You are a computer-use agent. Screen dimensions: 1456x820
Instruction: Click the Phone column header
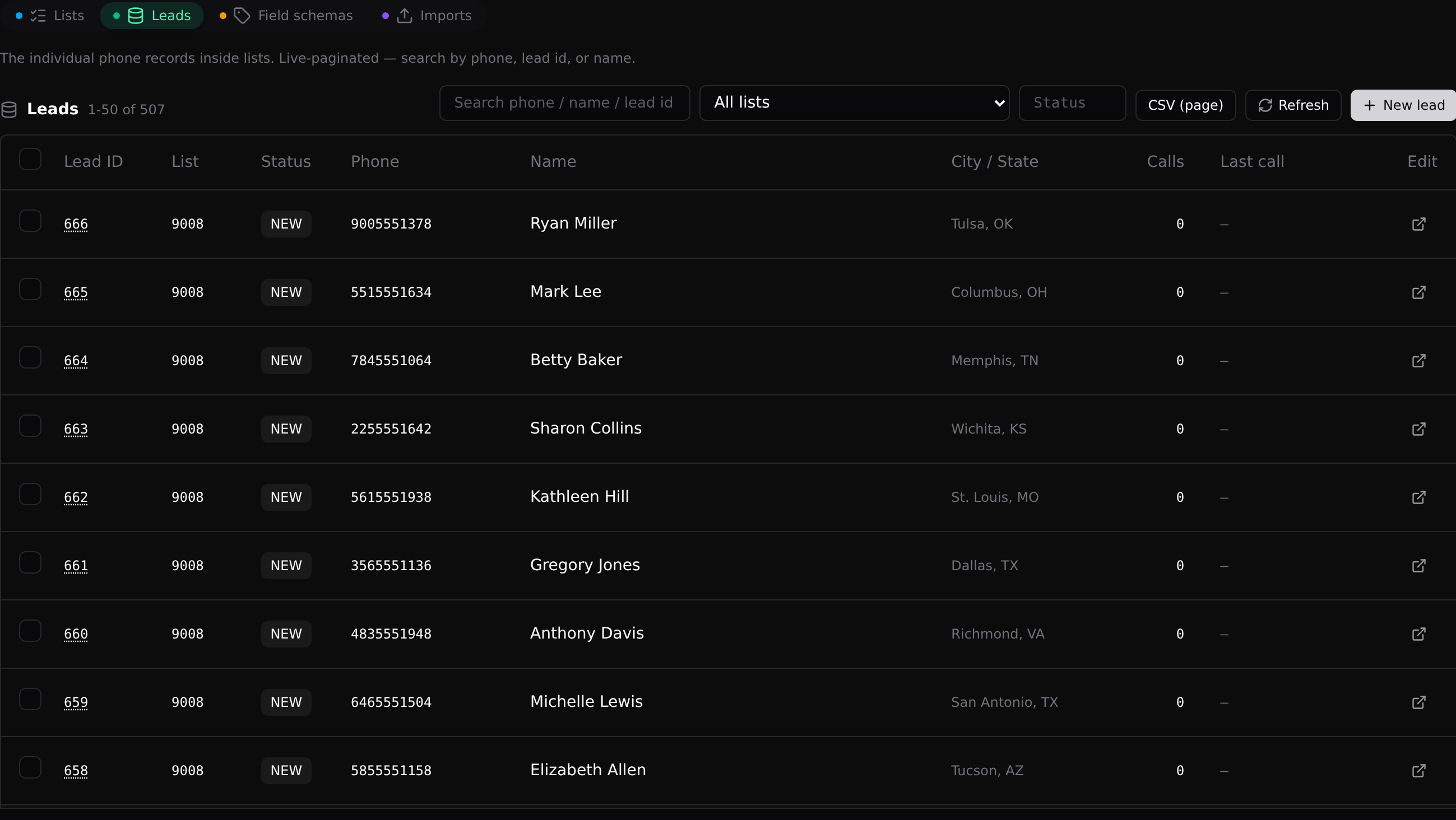point(375,162)
